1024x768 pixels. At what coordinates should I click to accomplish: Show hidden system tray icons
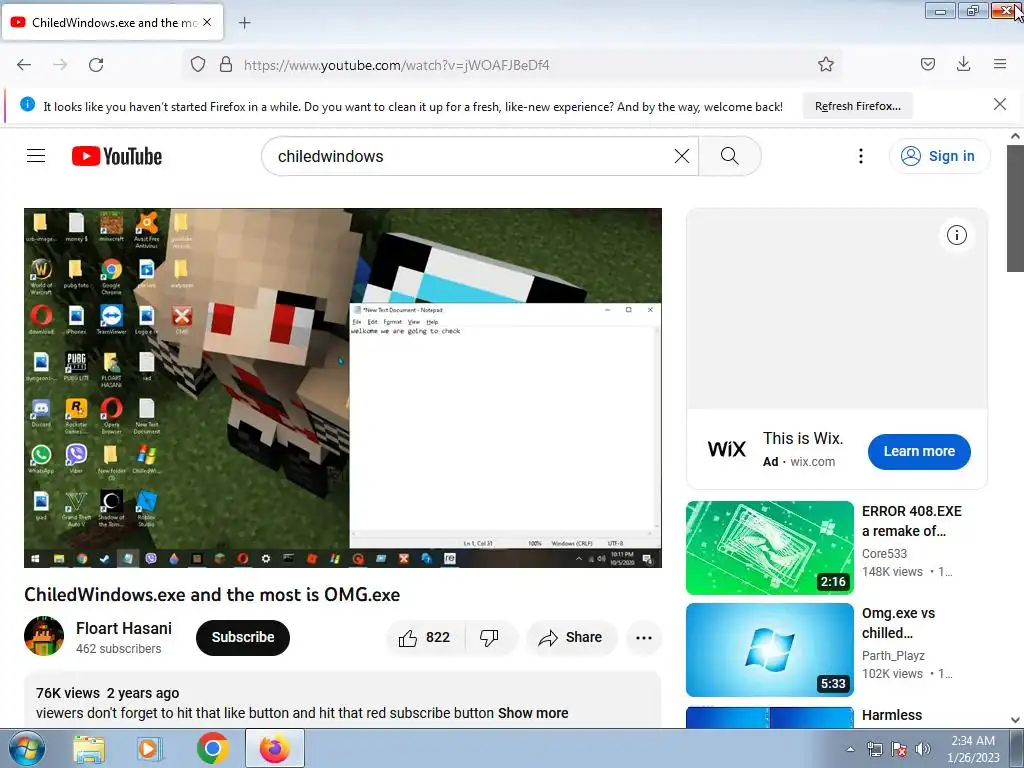coord(850,749)
